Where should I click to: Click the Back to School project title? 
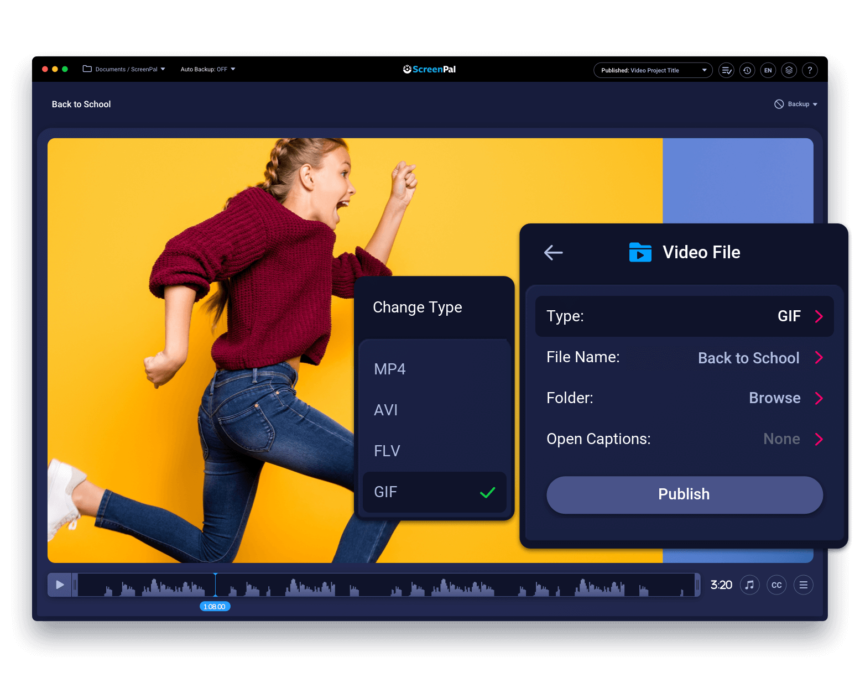[x=81, y=104]
